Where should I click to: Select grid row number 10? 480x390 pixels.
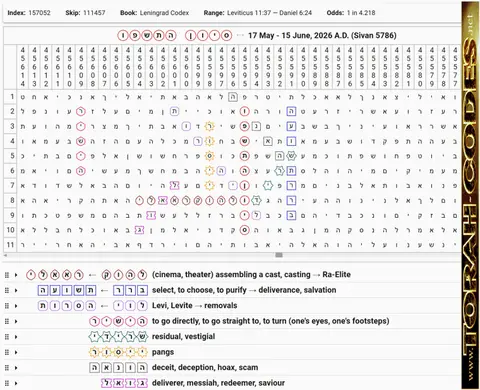[10, 230]
